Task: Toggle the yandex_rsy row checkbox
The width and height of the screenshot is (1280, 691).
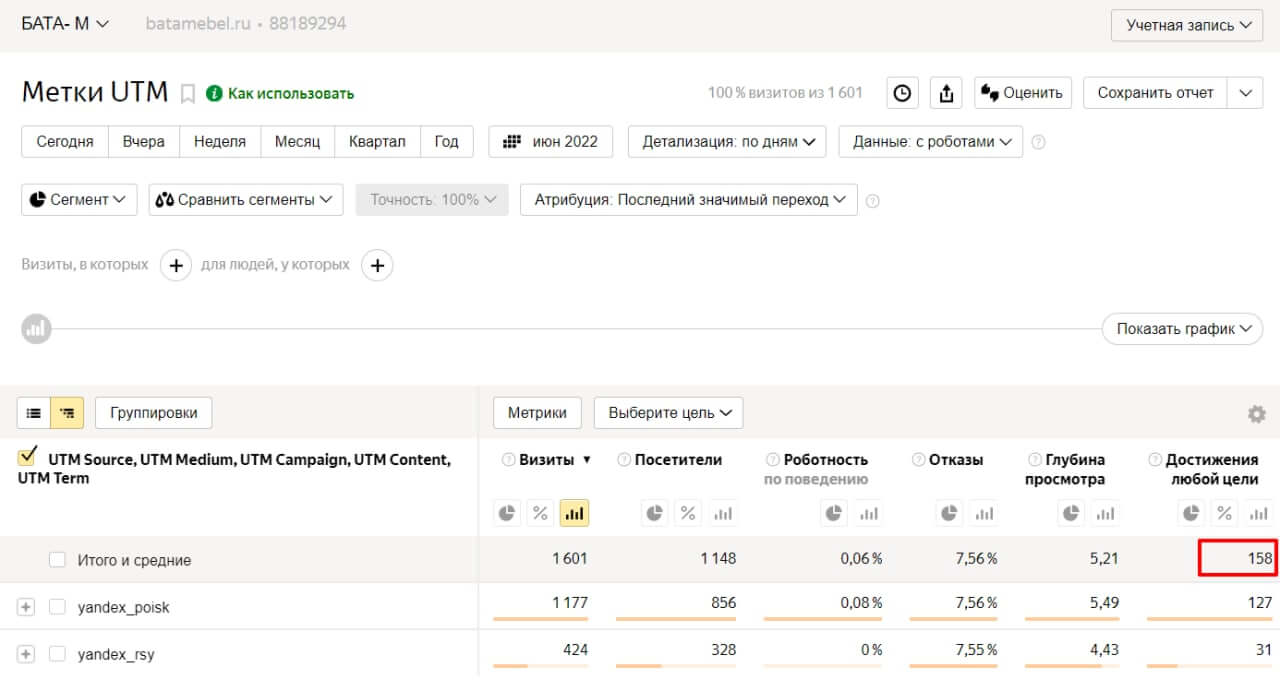Action: (x=57, y=654)
